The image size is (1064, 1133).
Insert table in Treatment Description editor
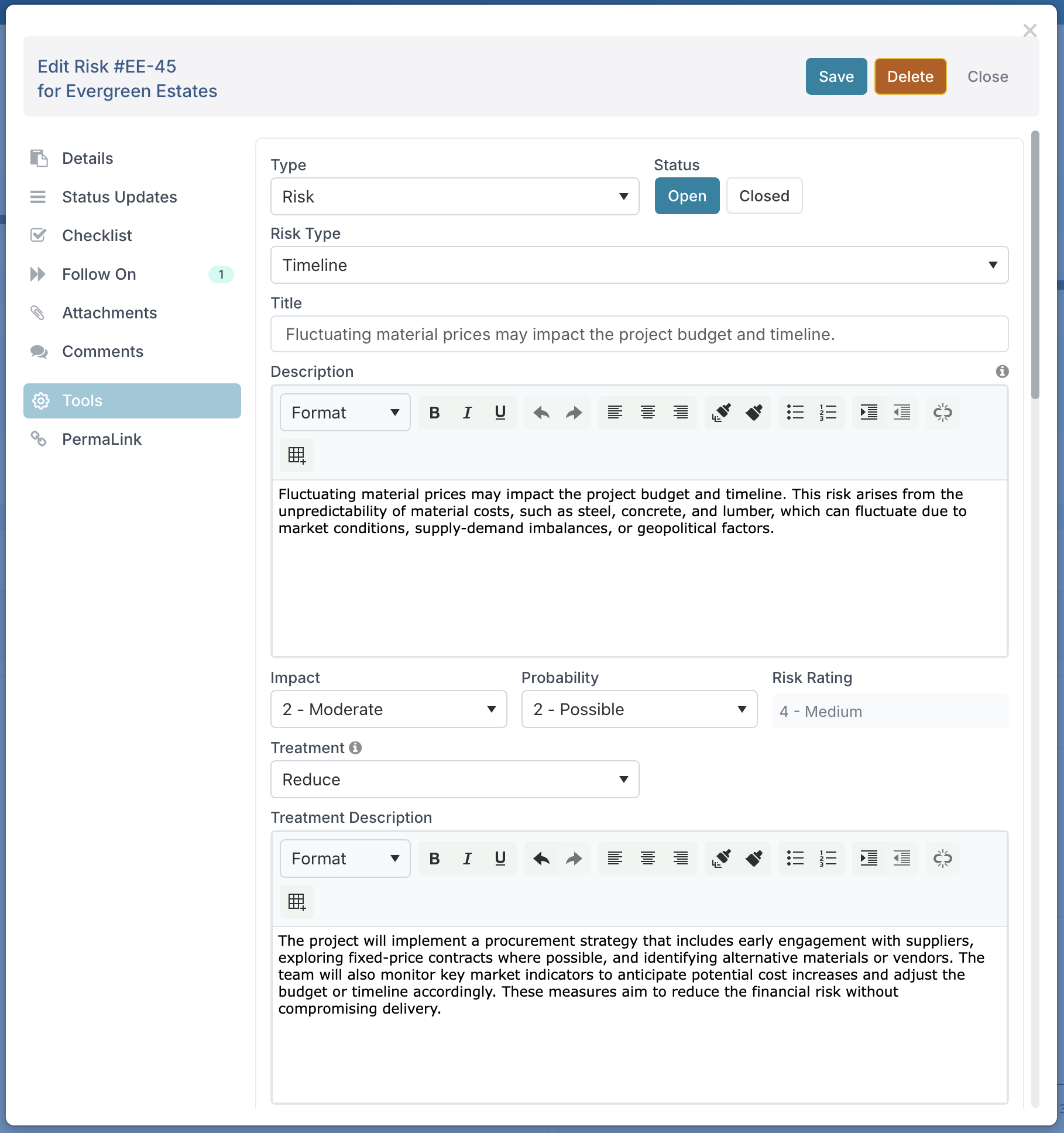pos(297,901)
